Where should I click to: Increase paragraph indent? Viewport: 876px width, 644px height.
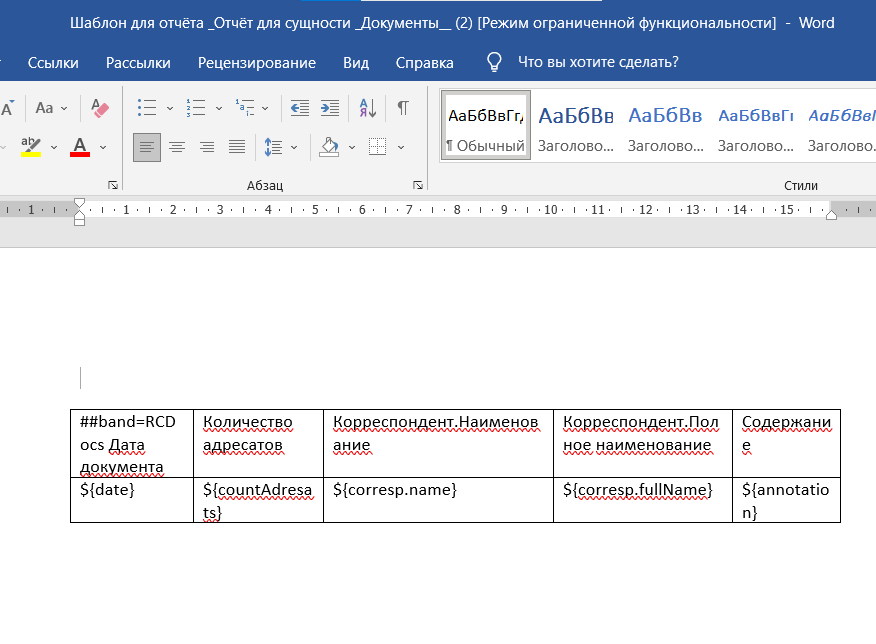tap(330, 108)
